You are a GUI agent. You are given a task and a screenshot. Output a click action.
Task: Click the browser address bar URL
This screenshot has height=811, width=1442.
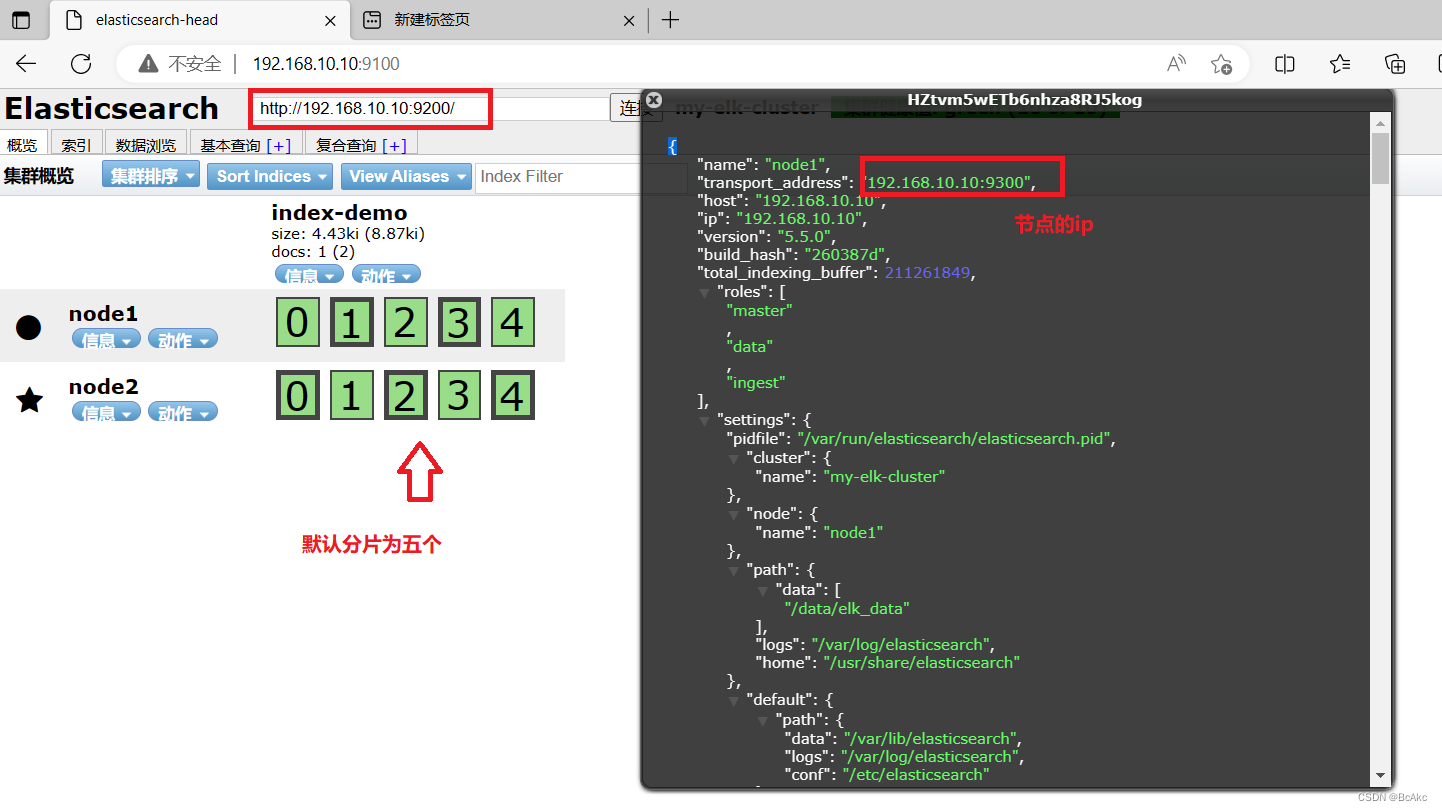click(326, 64)
